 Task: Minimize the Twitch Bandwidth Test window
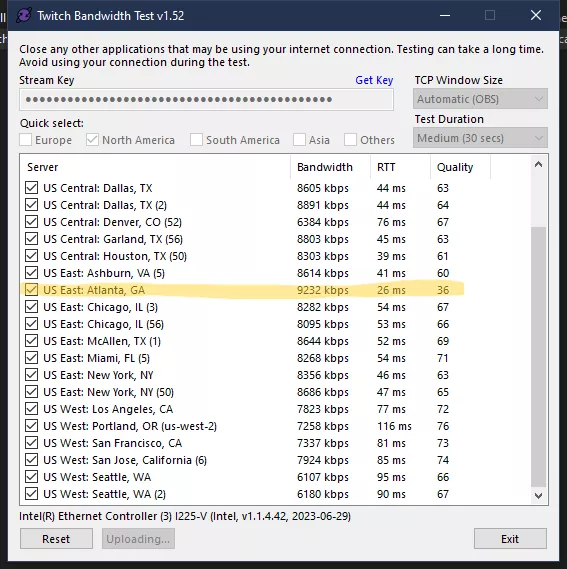(445, 16)
